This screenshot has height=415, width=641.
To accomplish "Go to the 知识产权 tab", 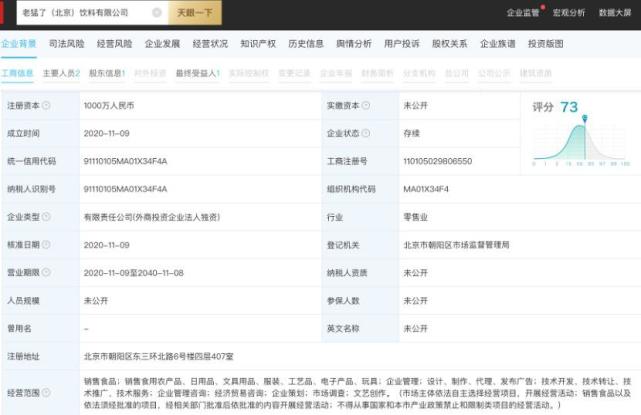I will 258,44.
